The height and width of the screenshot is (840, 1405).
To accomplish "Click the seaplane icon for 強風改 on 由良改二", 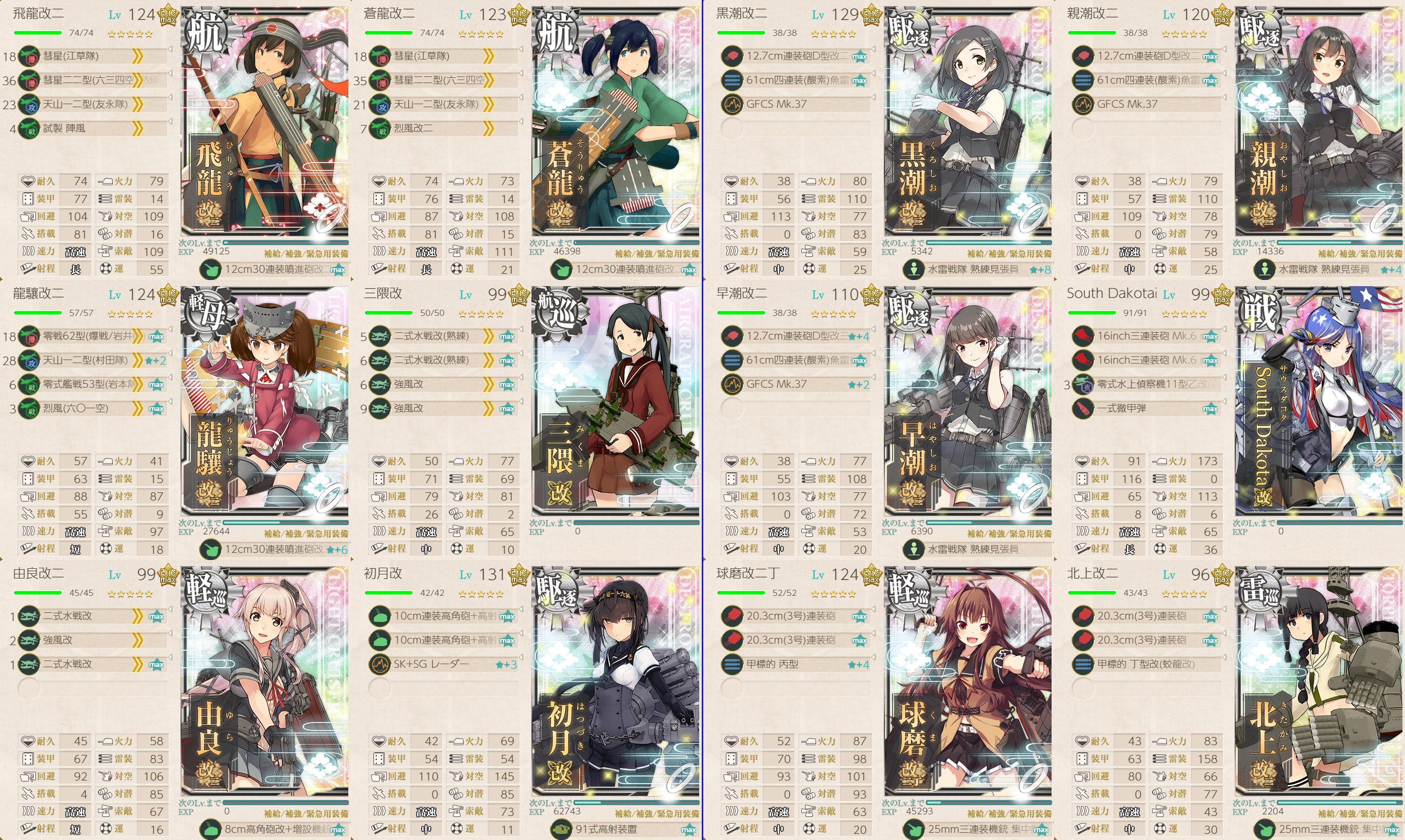I will click(x=29, y=640).
